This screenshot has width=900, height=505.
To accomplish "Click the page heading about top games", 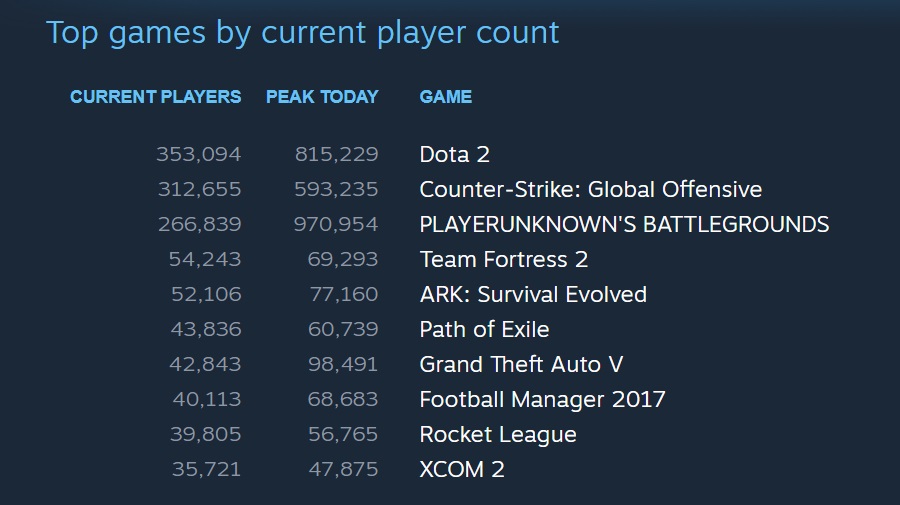I will 302,33.
